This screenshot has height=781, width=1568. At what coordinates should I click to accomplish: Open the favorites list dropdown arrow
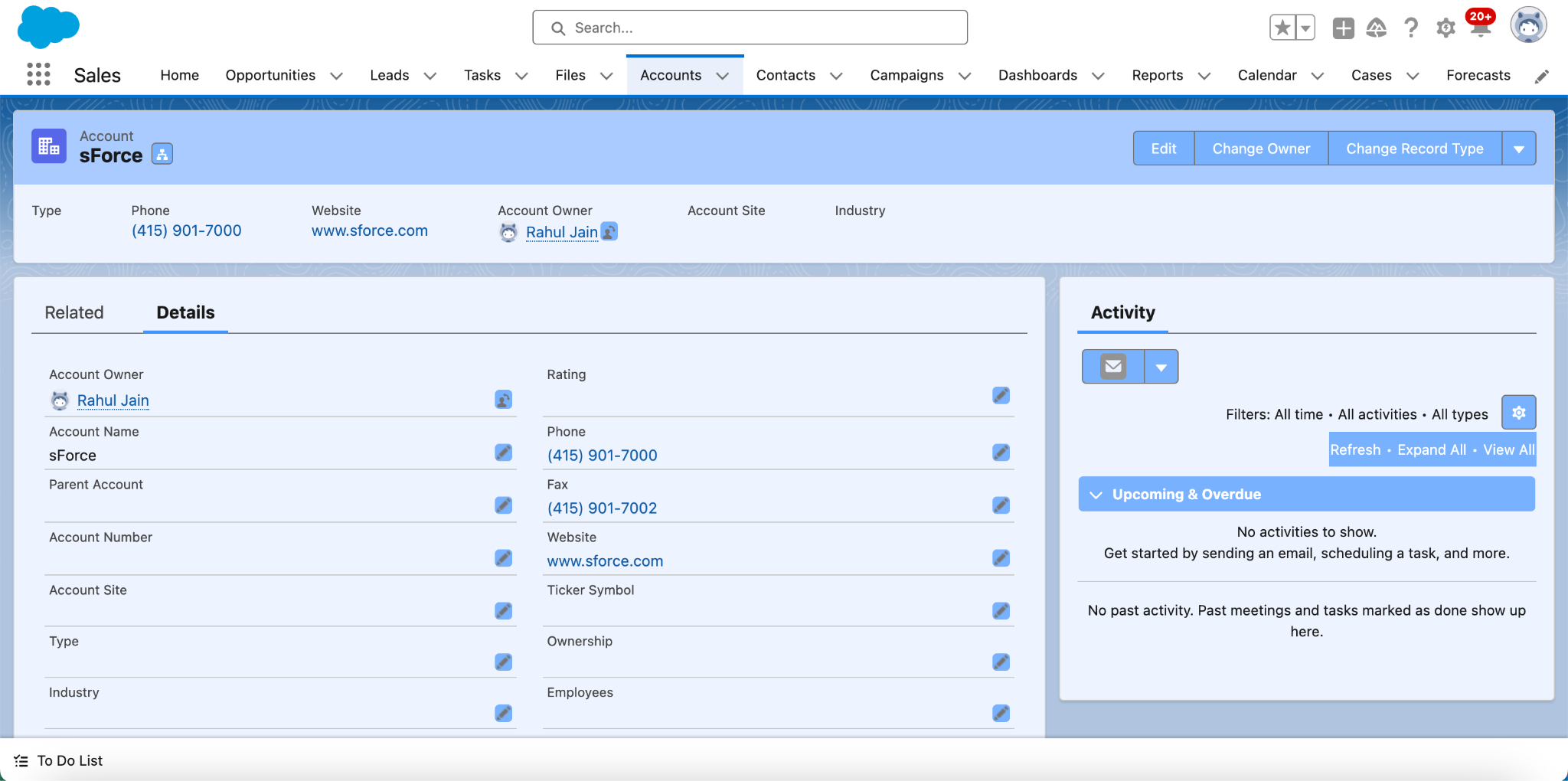(x=1305, y=28)
